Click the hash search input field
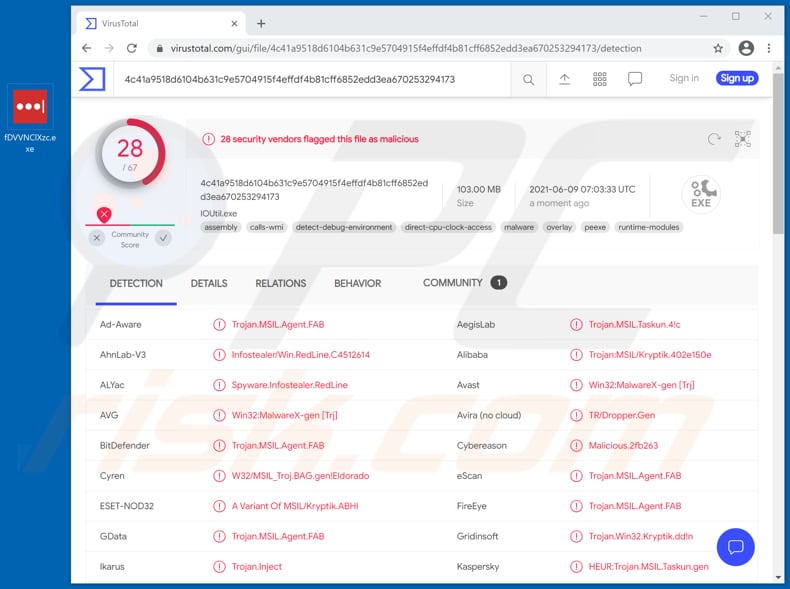Viewport: 790px width, 589px height. point(312,79)
